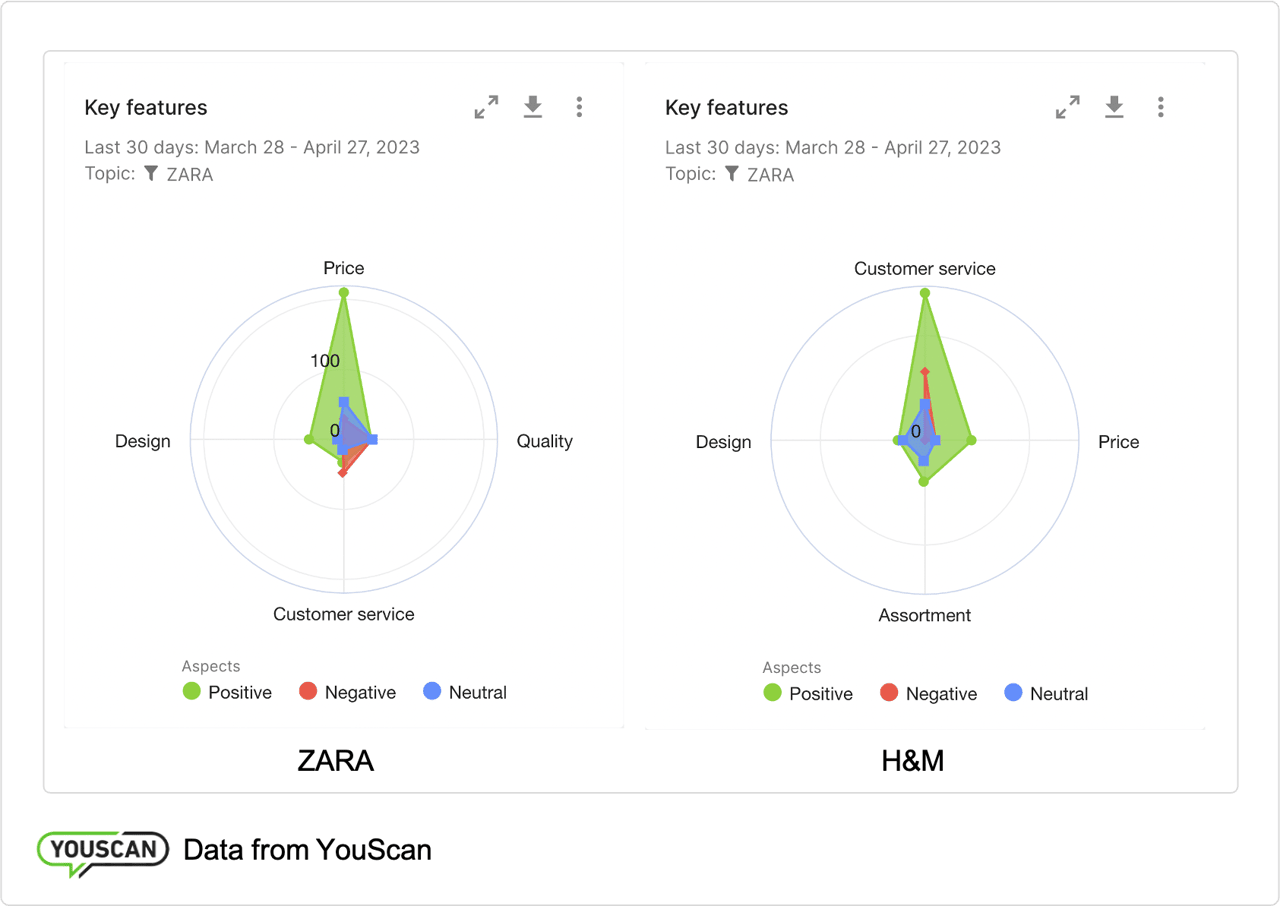Click the Assortment axis label on H&M chart

tap(924, 615)
